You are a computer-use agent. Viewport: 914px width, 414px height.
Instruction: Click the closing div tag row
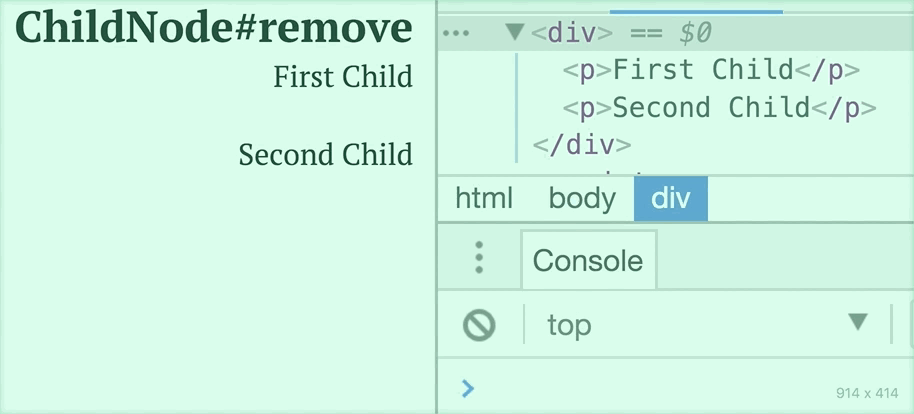point(582,145)
